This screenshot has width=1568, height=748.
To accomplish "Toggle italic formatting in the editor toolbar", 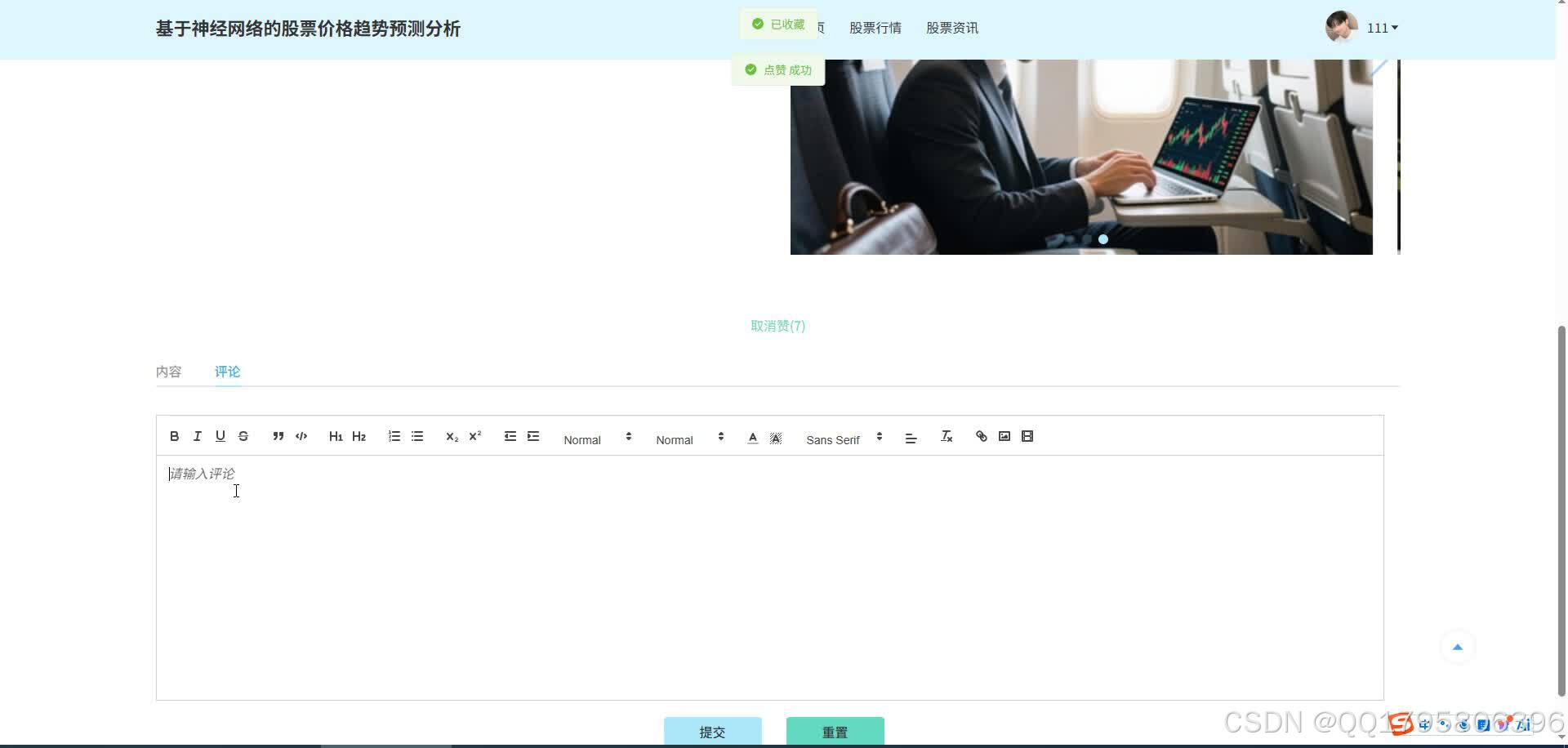I will point(197,436).
